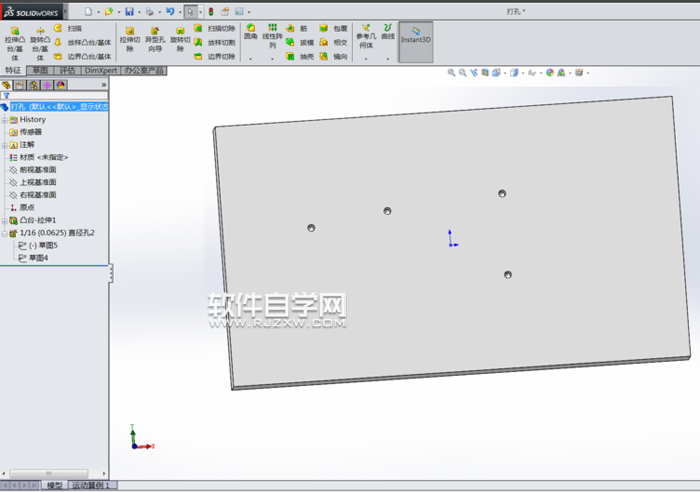
Task: Click the tree filter input field
Action: (x=54, y=95)
